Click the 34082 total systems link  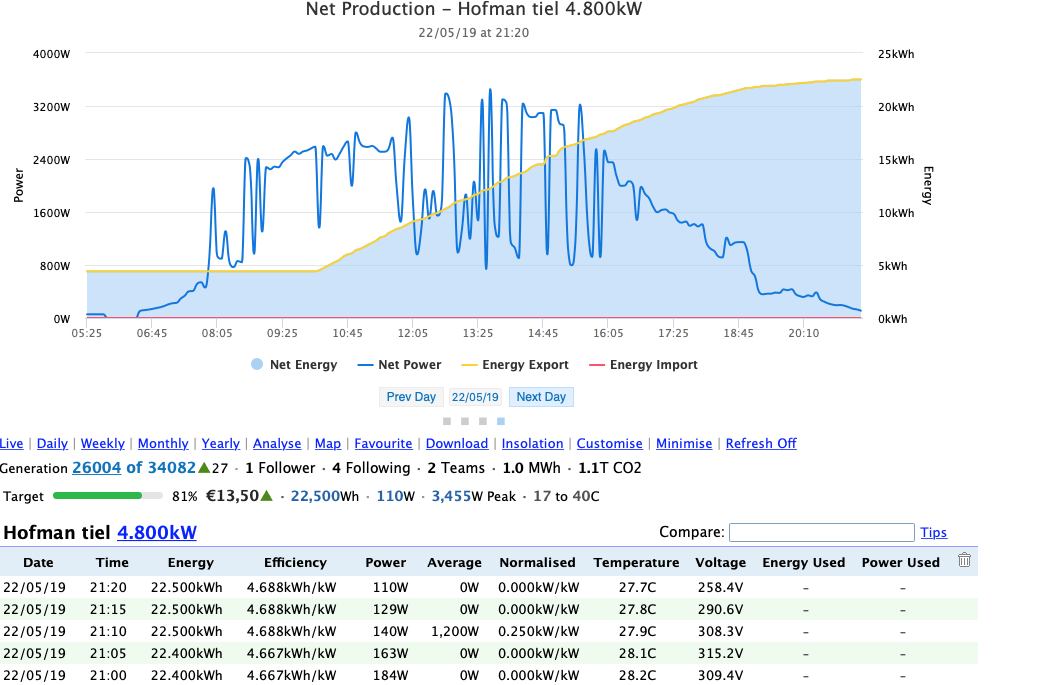click(x=172, y=468)
